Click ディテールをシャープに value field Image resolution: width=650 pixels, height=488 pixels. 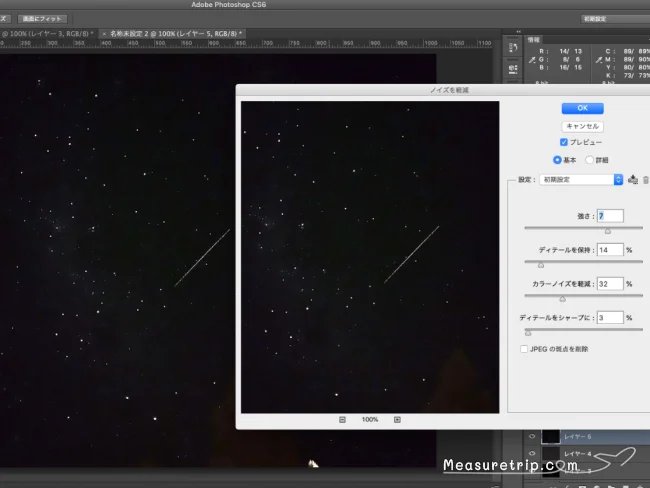(610, 318)
